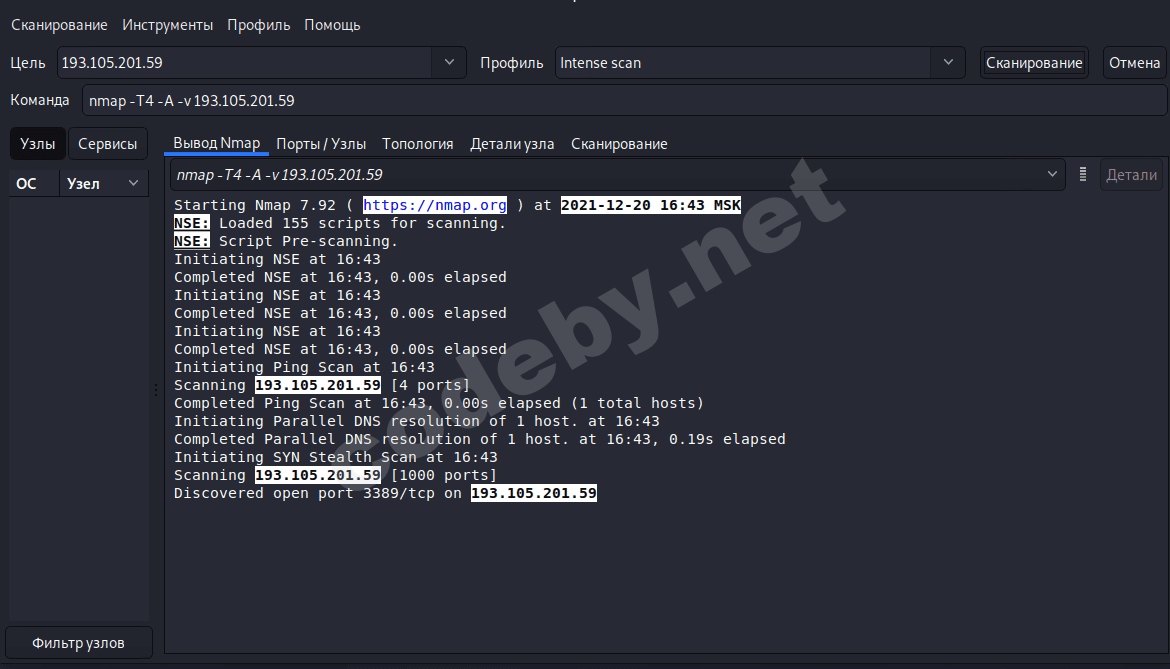Viewport: 1170px width, 669px height.
Task: Open the Цель target dropdown
Action: (x=449, y=62)
